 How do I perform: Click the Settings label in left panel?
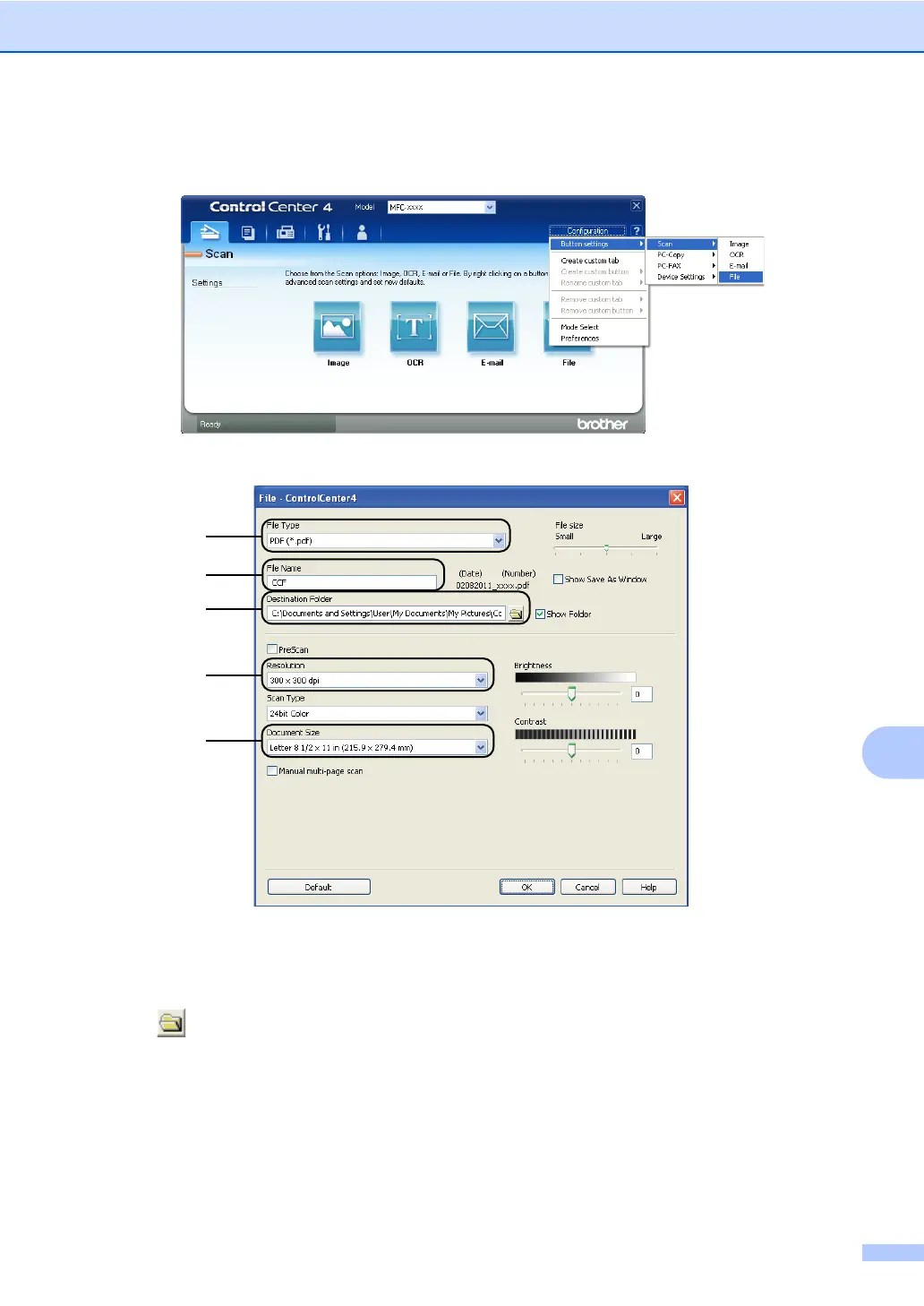(207, 283)
